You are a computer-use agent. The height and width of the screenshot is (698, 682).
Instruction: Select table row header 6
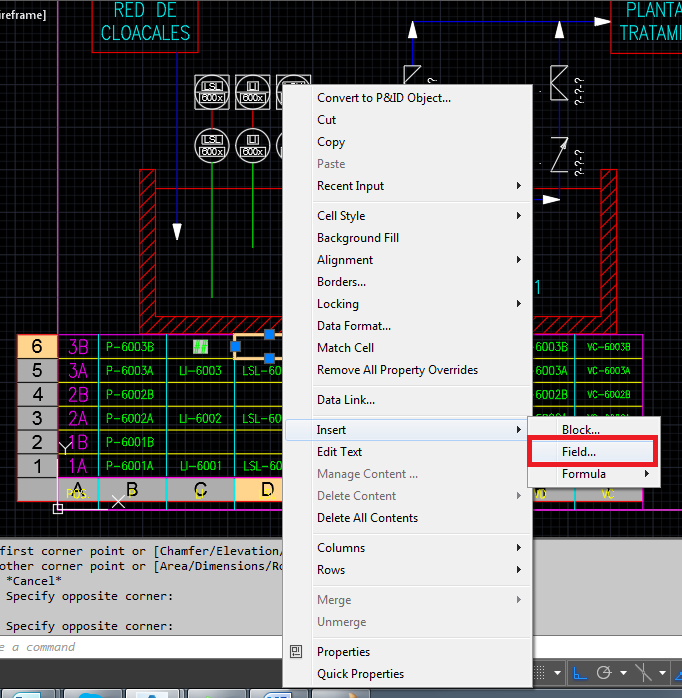click(x=37, y=346)
